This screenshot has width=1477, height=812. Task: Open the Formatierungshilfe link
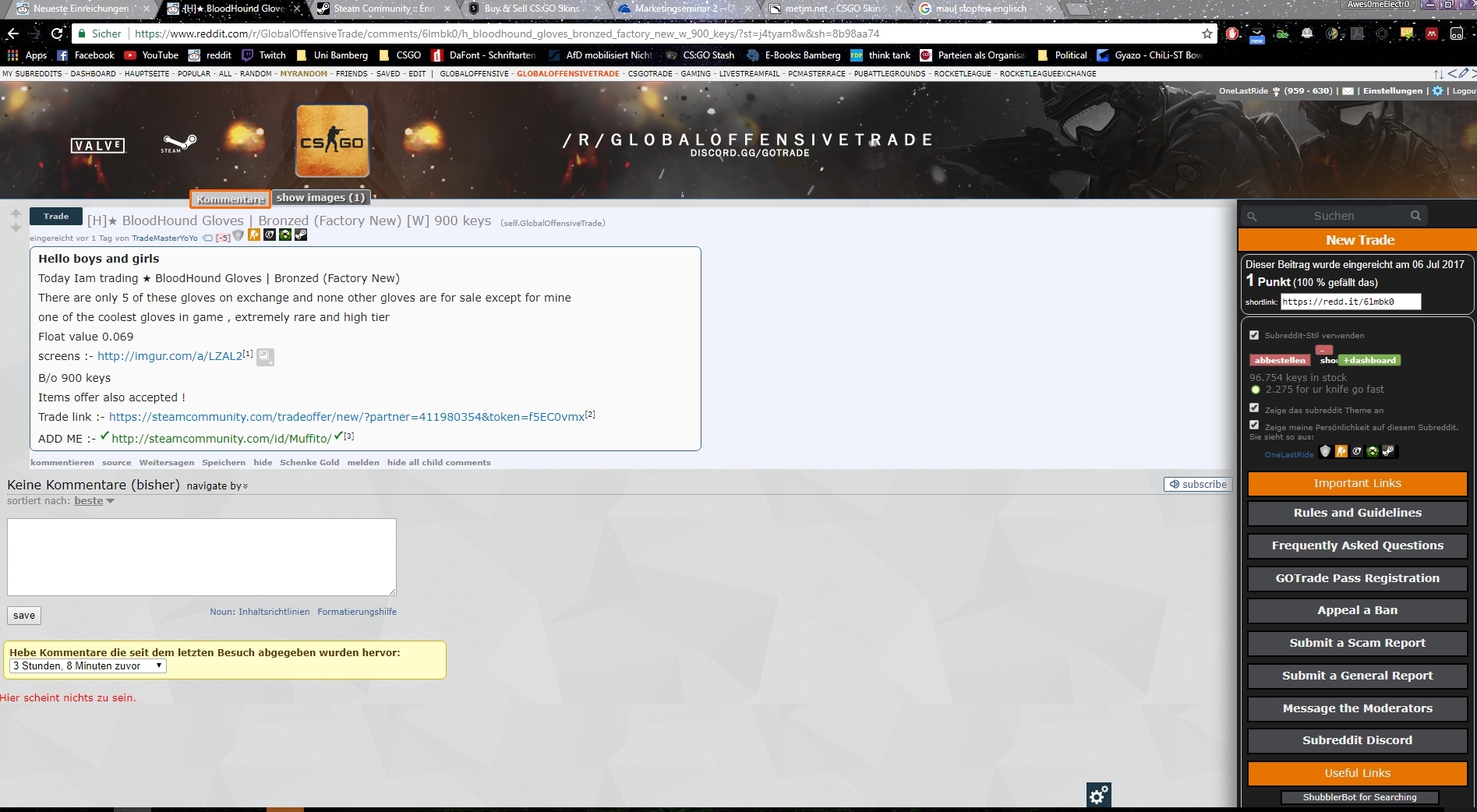pyautogui.click(x=357, y=613)
